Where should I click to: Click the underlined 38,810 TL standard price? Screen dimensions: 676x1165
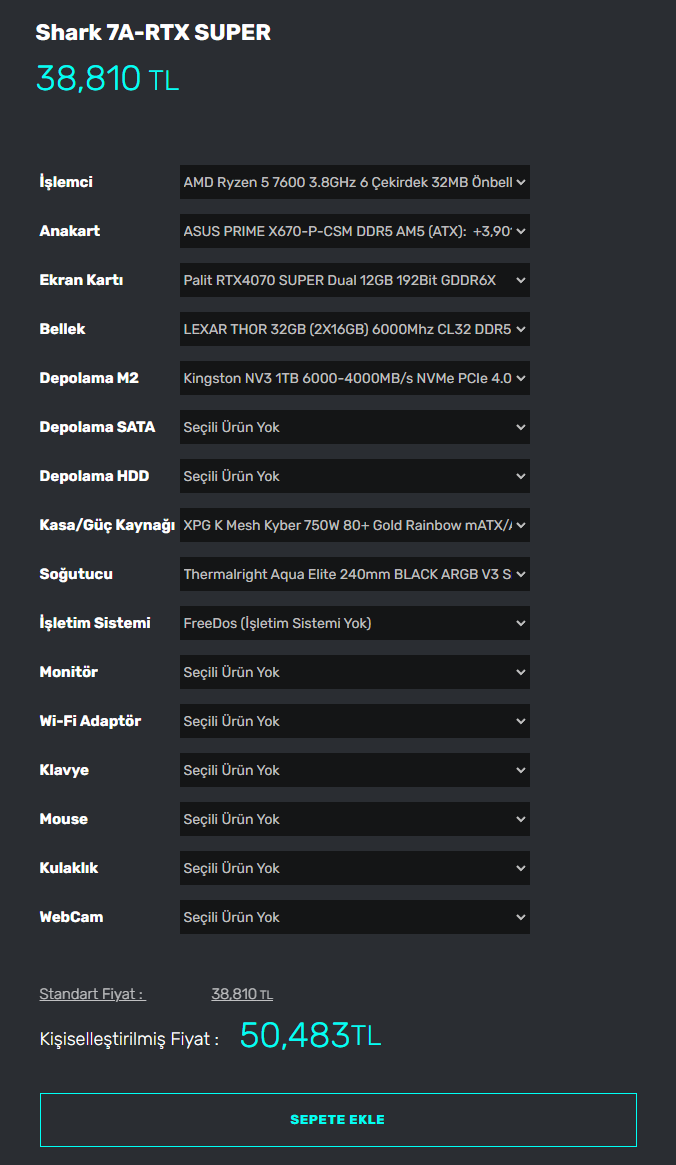pyautogui.click(x=241, y=994)
